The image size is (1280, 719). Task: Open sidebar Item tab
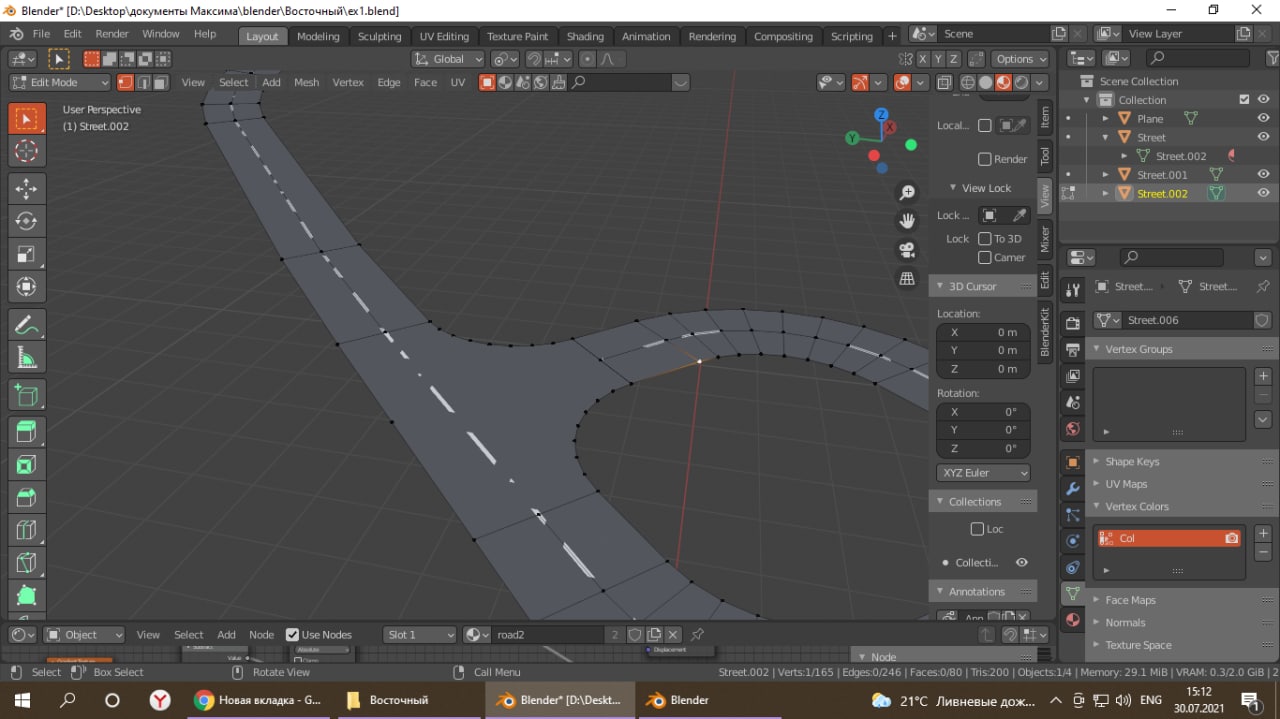point(1045,117)
